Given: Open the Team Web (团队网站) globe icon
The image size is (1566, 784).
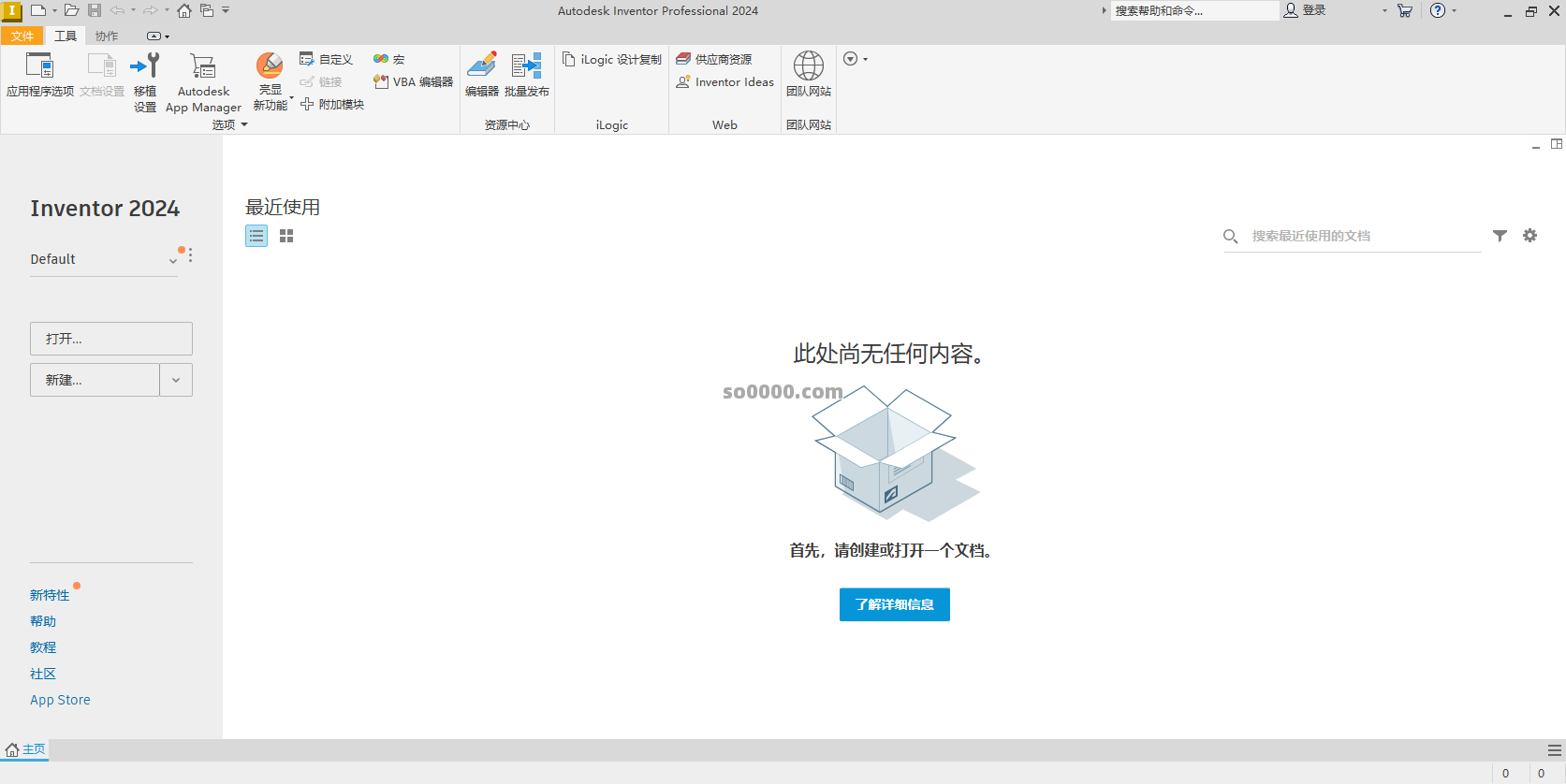Looking at the screenshot, I should tap(808, 67).
